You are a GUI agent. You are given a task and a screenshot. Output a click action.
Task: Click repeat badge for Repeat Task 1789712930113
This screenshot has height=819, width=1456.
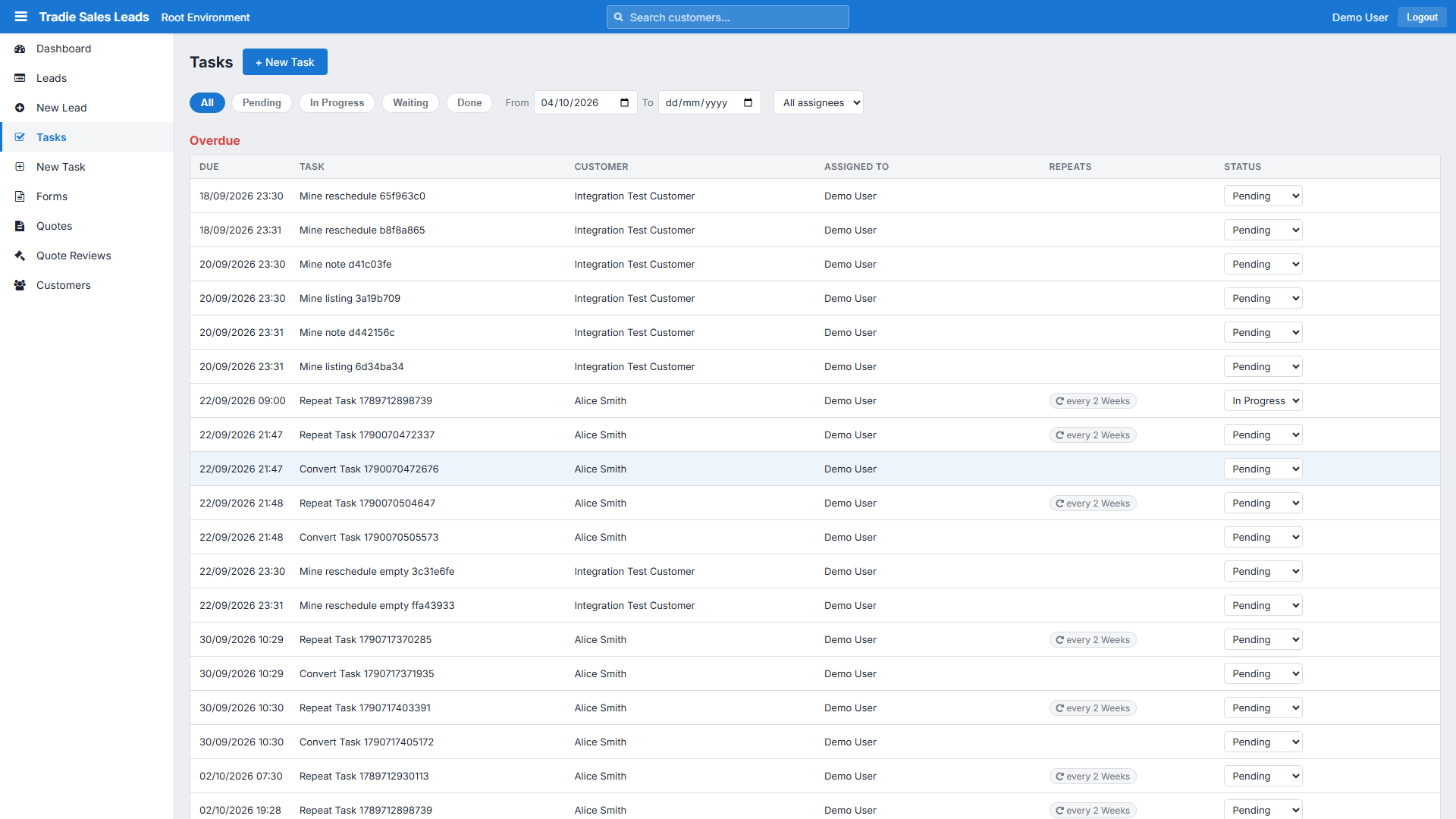coord(1093,777)
